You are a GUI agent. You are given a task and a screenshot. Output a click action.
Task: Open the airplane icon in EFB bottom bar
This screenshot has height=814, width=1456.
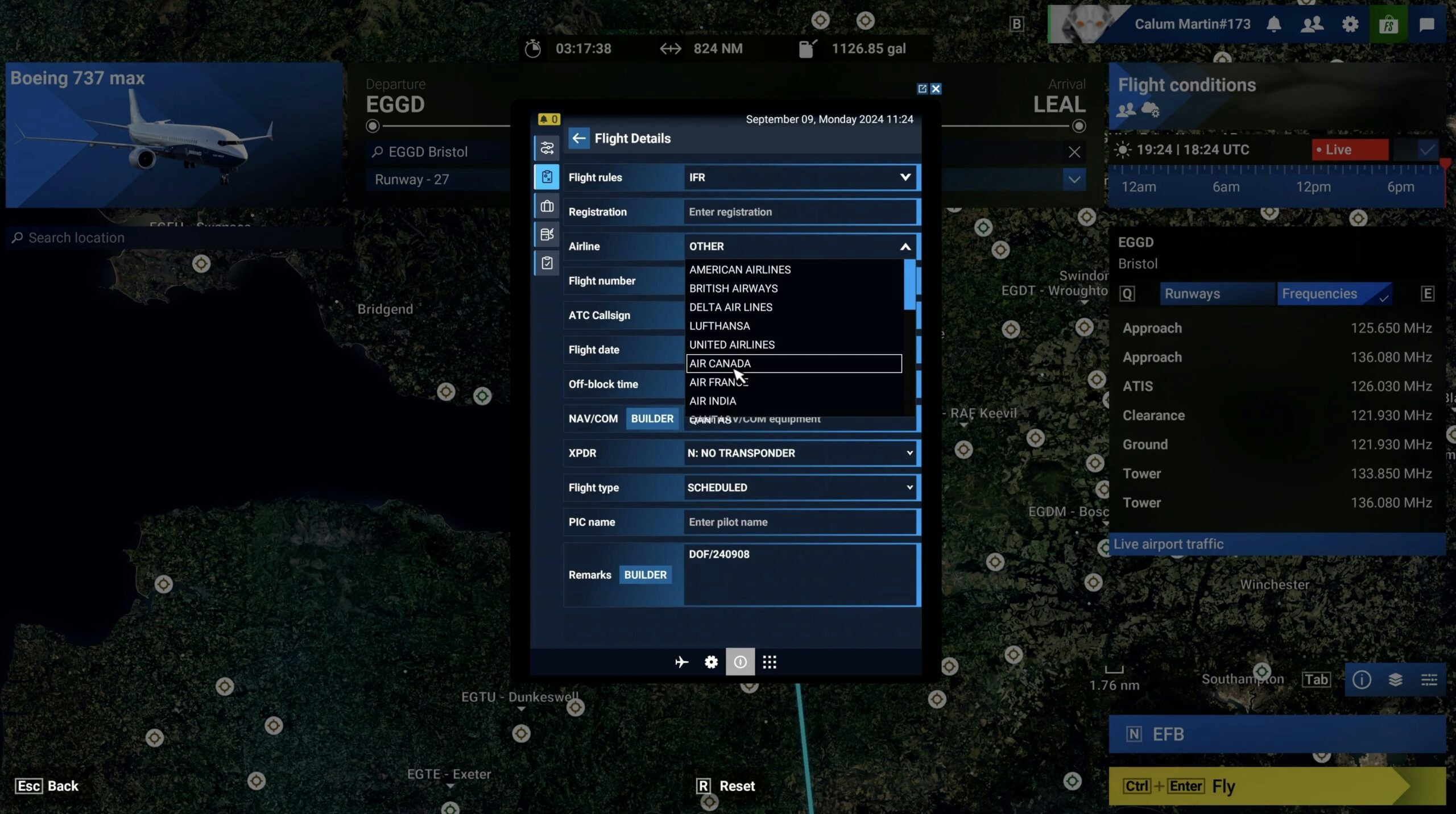point(681,662)
